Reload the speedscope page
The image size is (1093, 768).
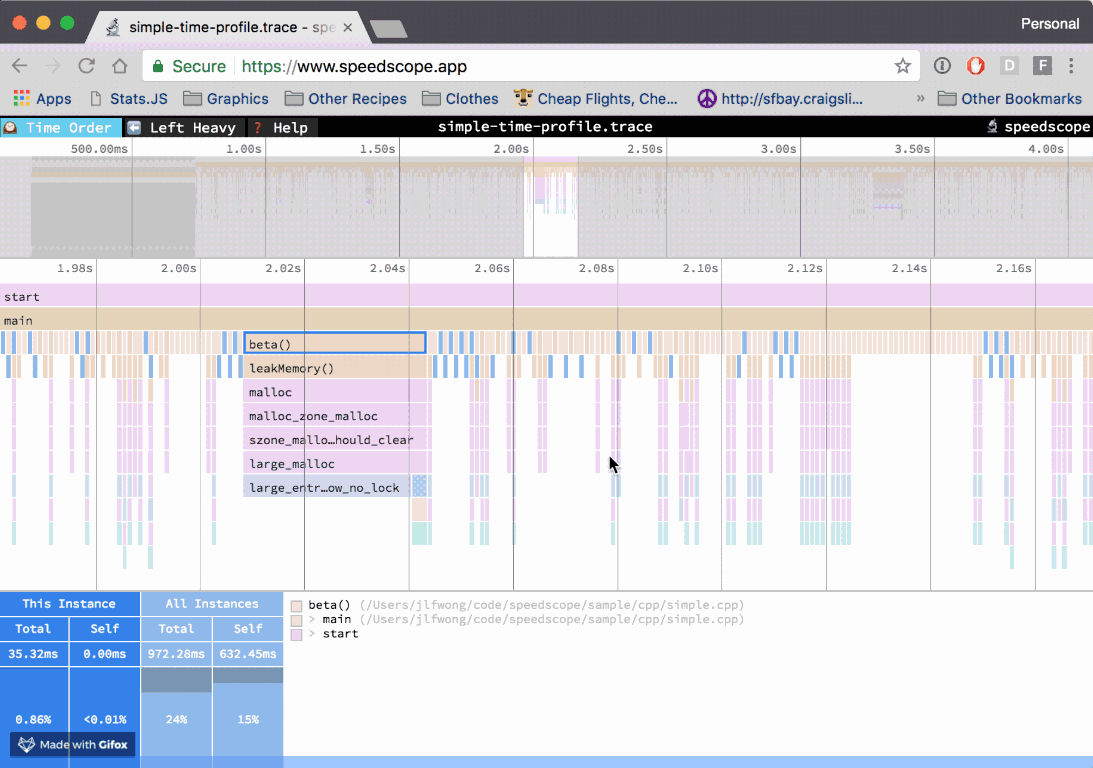(x=86, y=66)
